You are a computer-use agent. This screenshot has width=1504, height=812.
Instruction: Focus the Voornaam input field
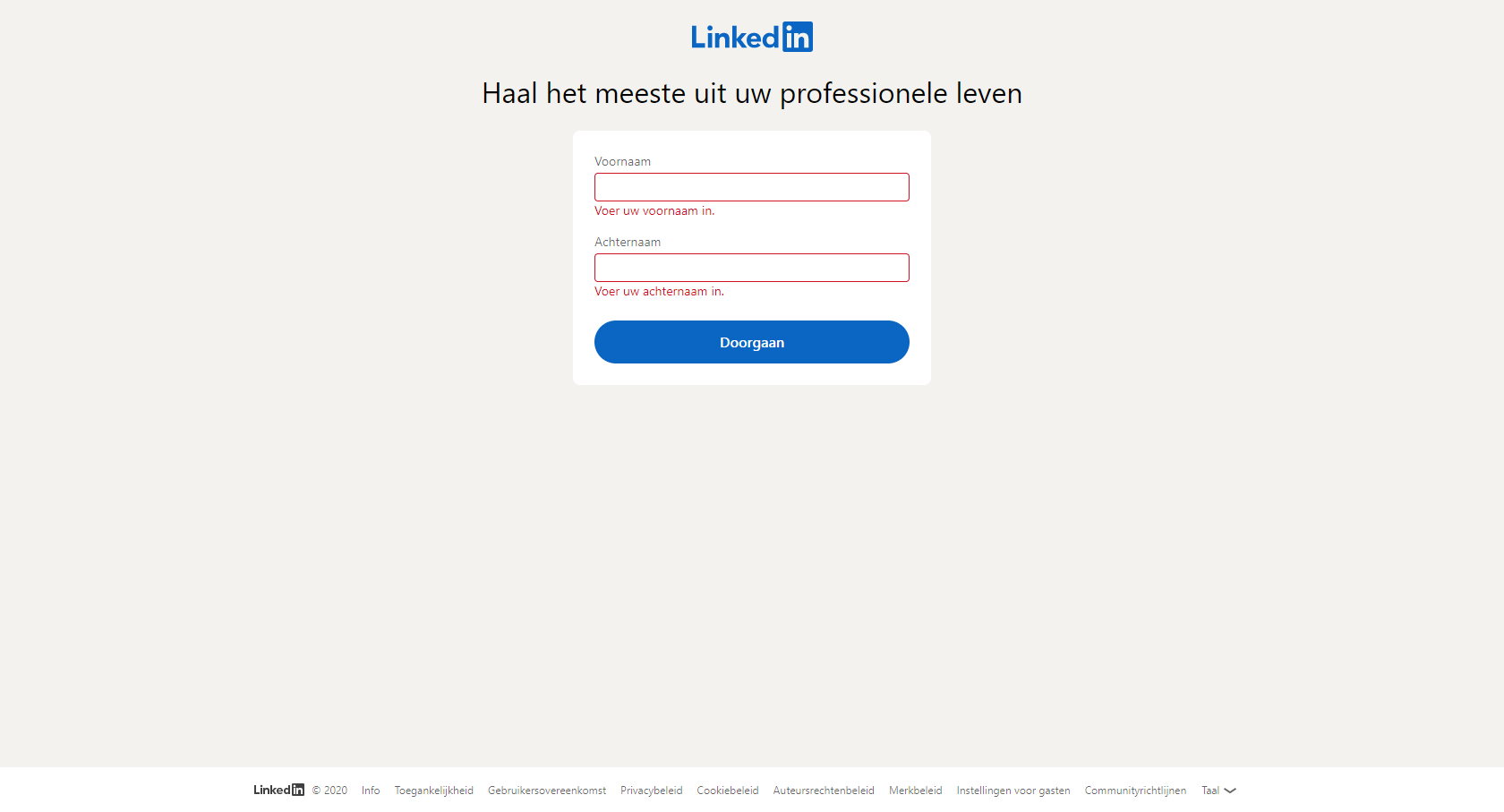coord(752,187)
